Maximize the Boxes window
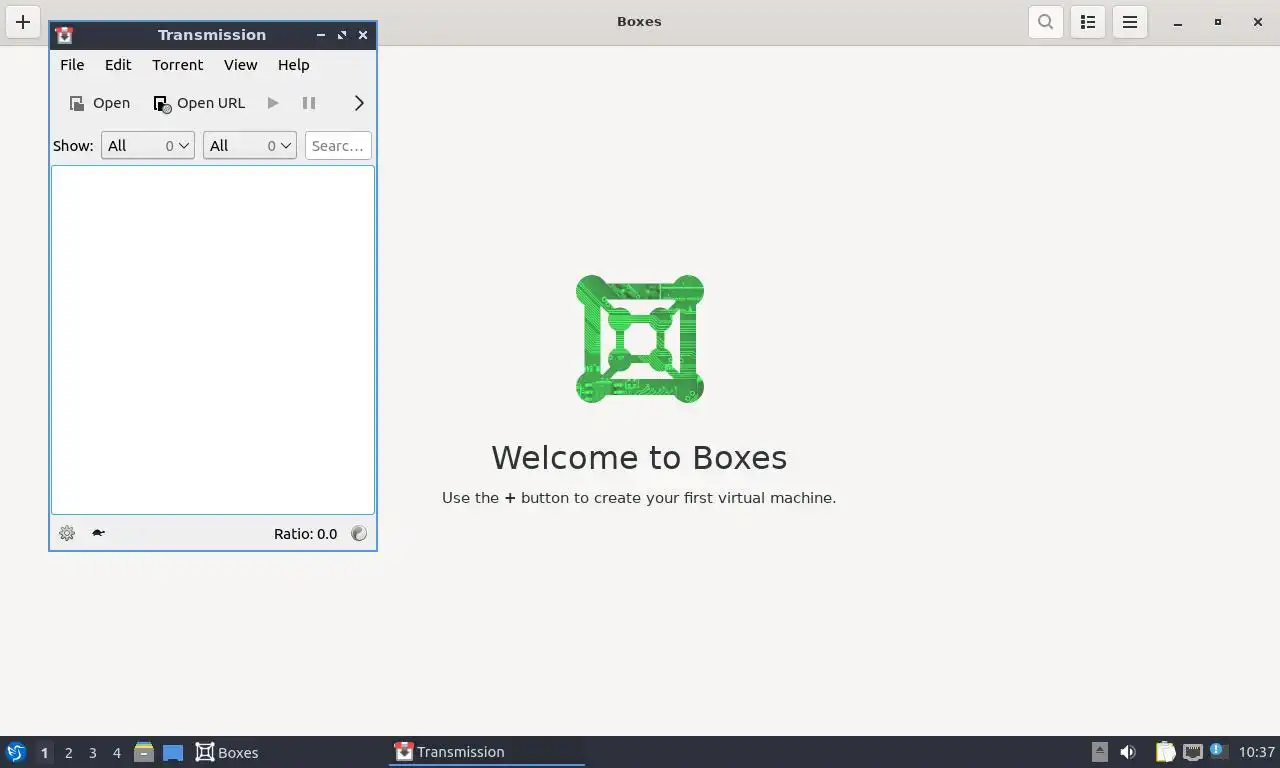Viewport: 1280px width, 768px height. (x=1218, y=22)
